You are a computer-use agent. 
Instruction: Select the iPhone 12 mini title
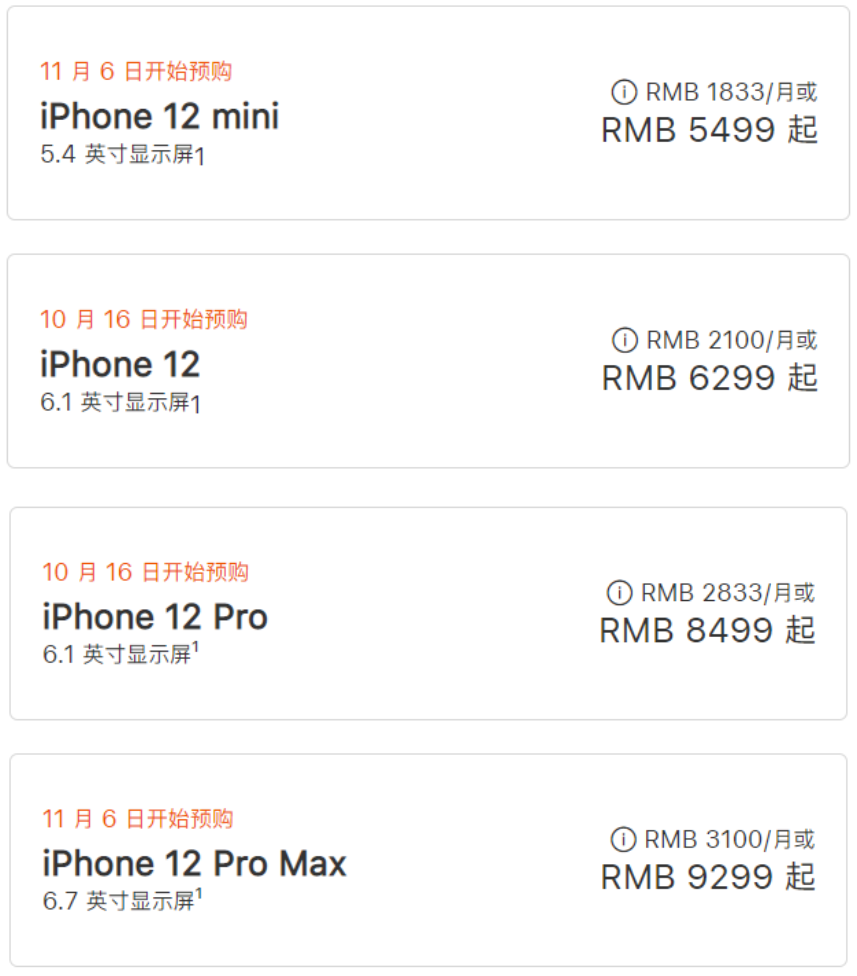(160, 116)
